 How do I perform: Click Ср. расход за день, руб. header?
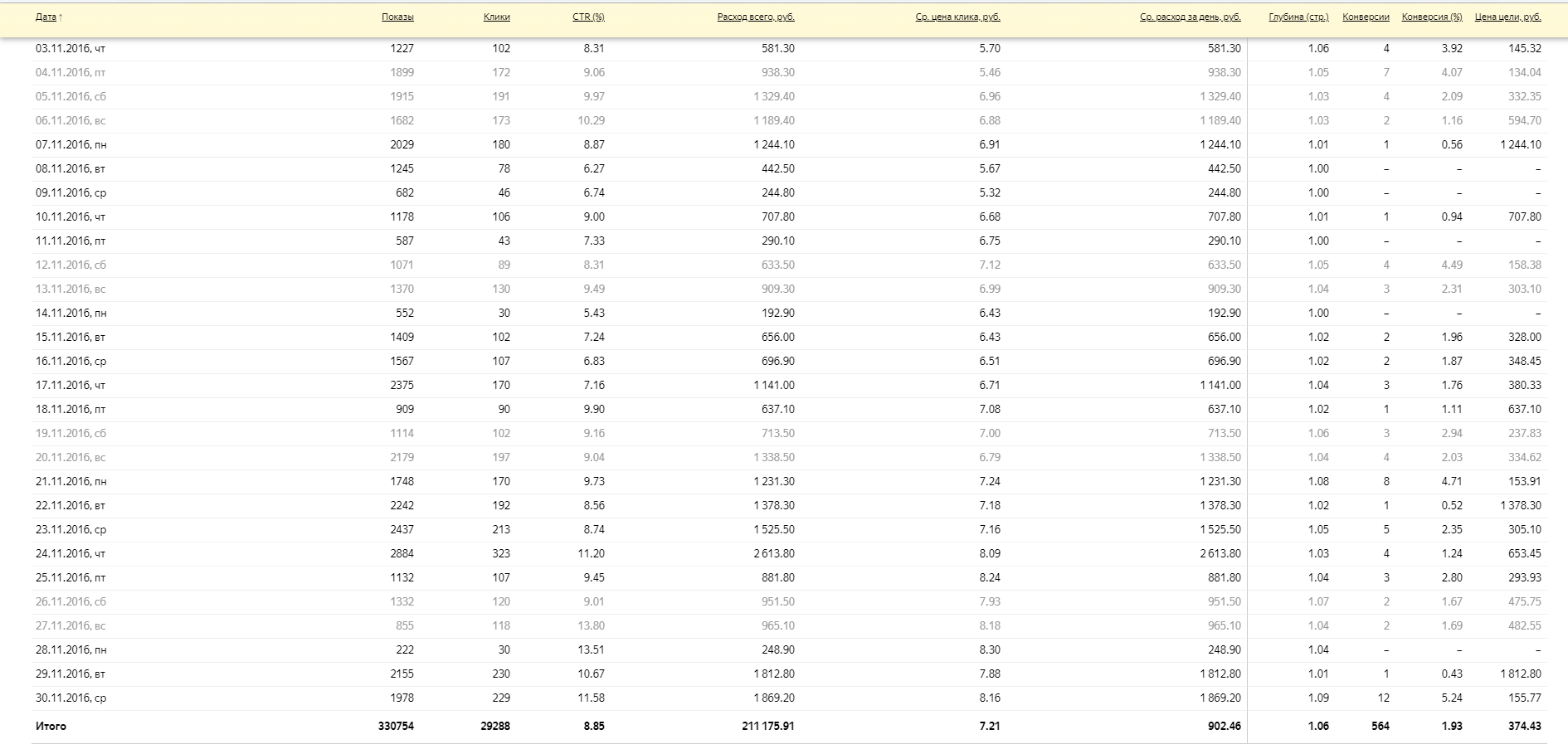pos(1190,17)
